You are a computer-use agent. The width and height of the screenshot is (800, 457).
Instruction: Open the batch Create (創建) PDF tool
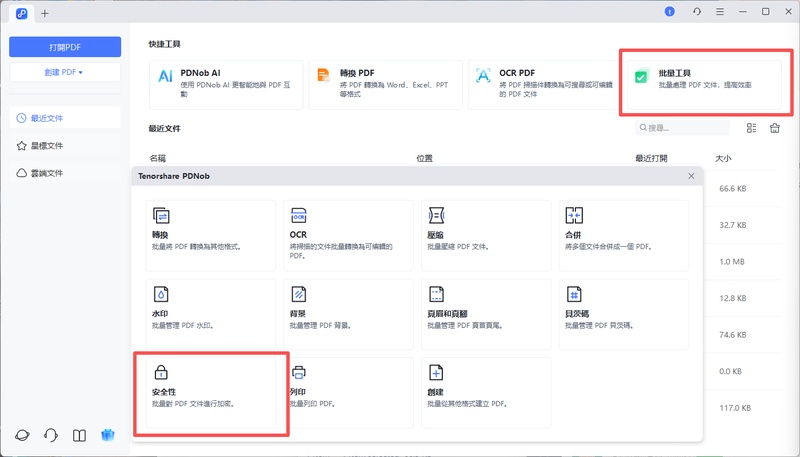(486, 391)
